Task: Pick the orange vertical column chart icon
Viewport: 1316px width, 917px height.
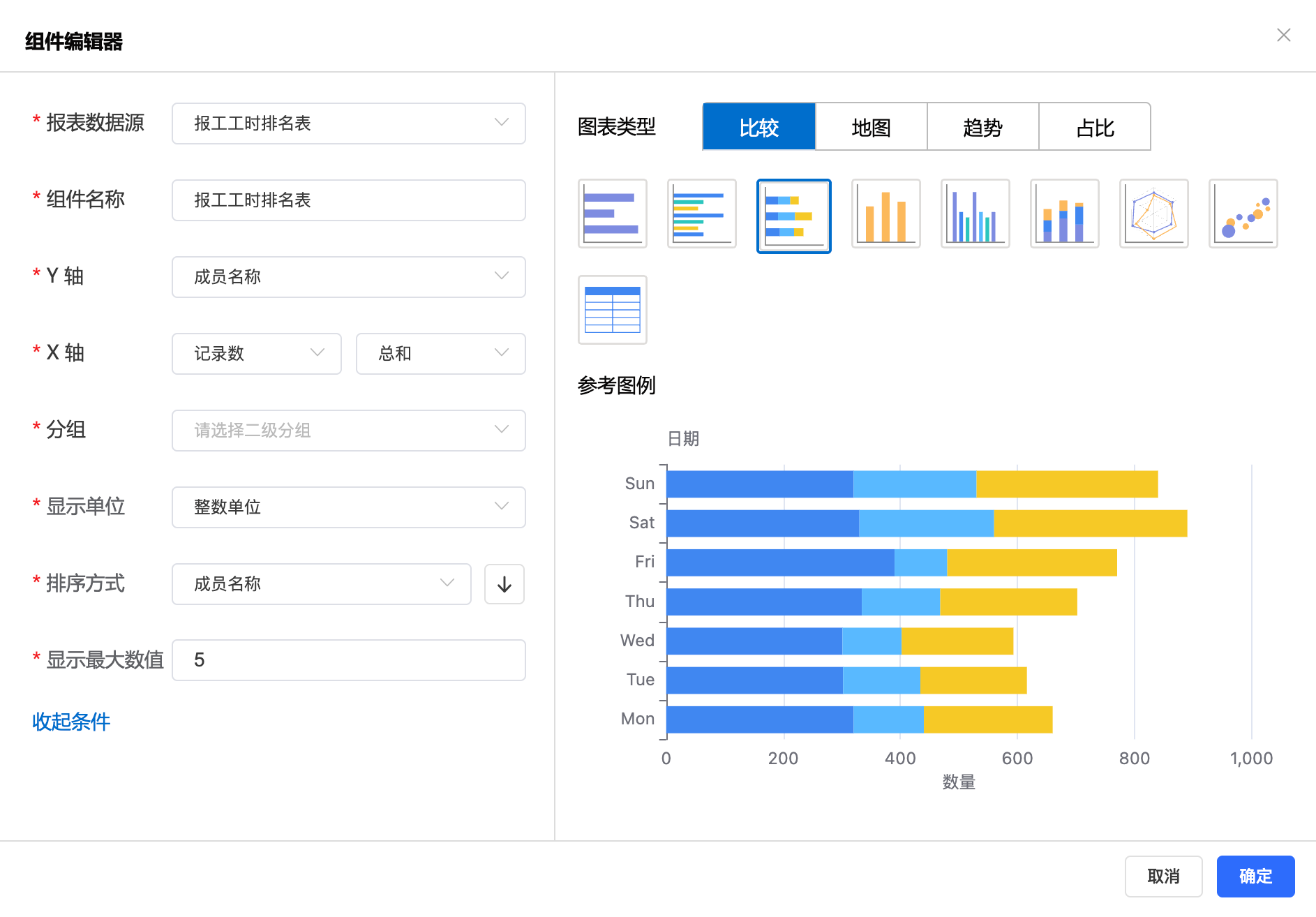Action: [x=885, y=214]
